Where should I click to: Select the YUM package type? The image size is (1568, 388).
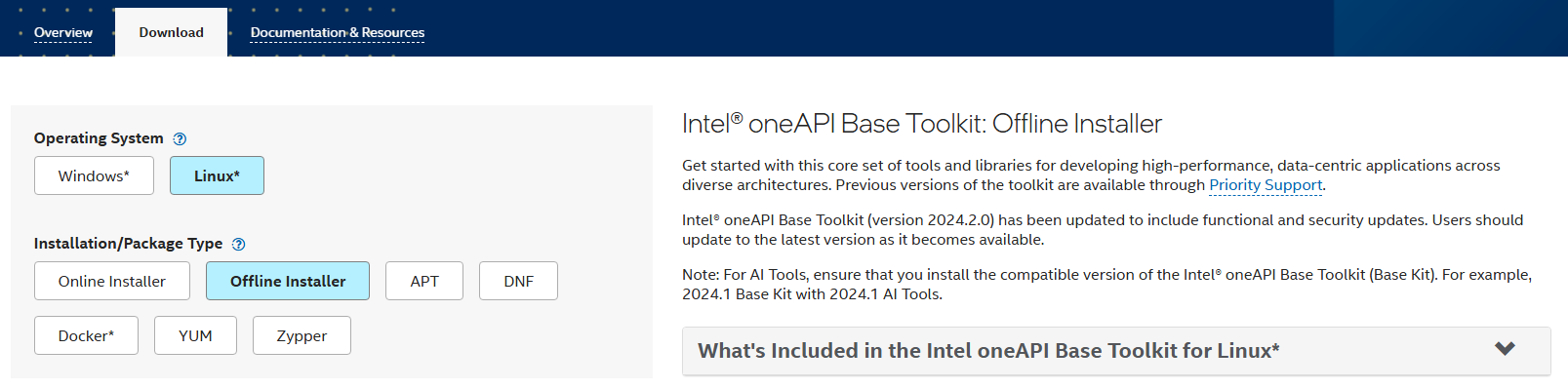[195, 335]
